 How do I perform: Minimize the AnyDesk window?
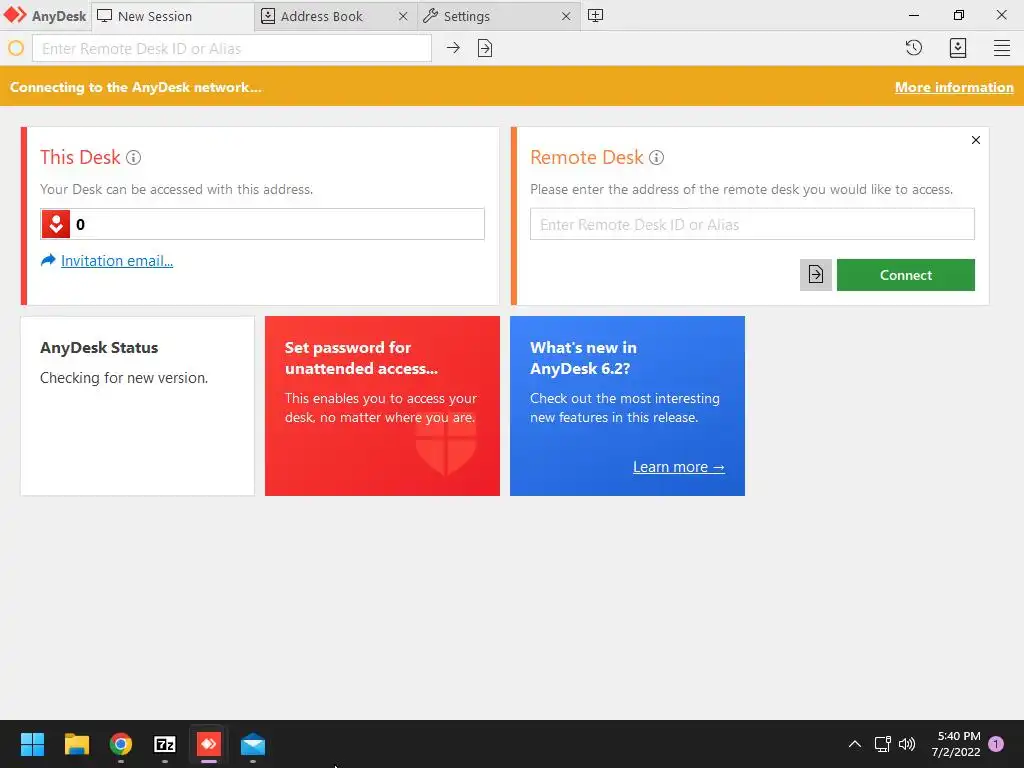click(x=914, y=15)
